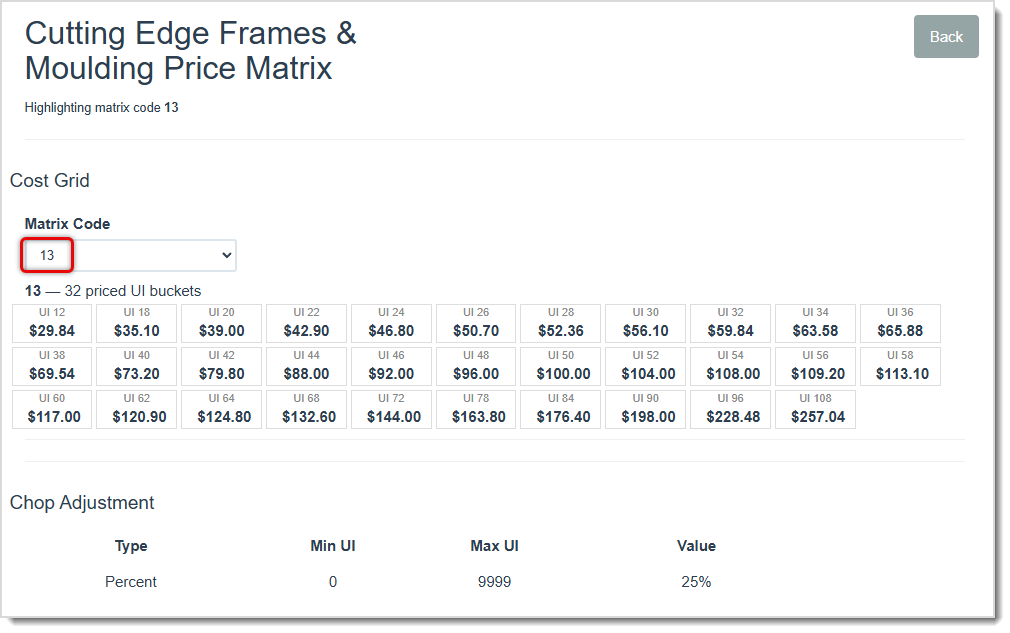Open the Matrix Code dropdown
The width and height of the screenshot is (1010, 633).
tap(129, 255)
